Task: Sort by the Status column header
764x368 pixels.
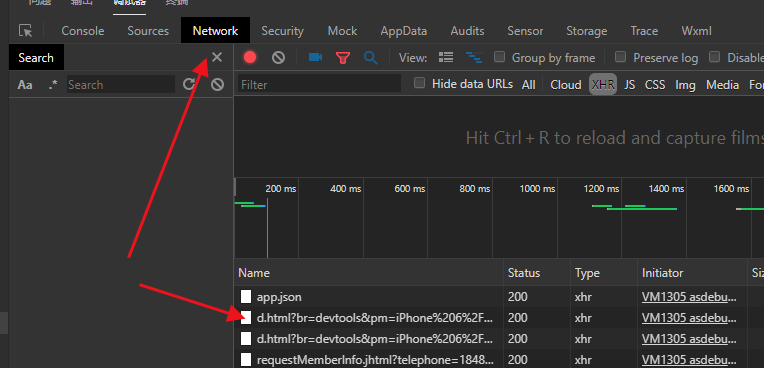Action: pos(537,272)
